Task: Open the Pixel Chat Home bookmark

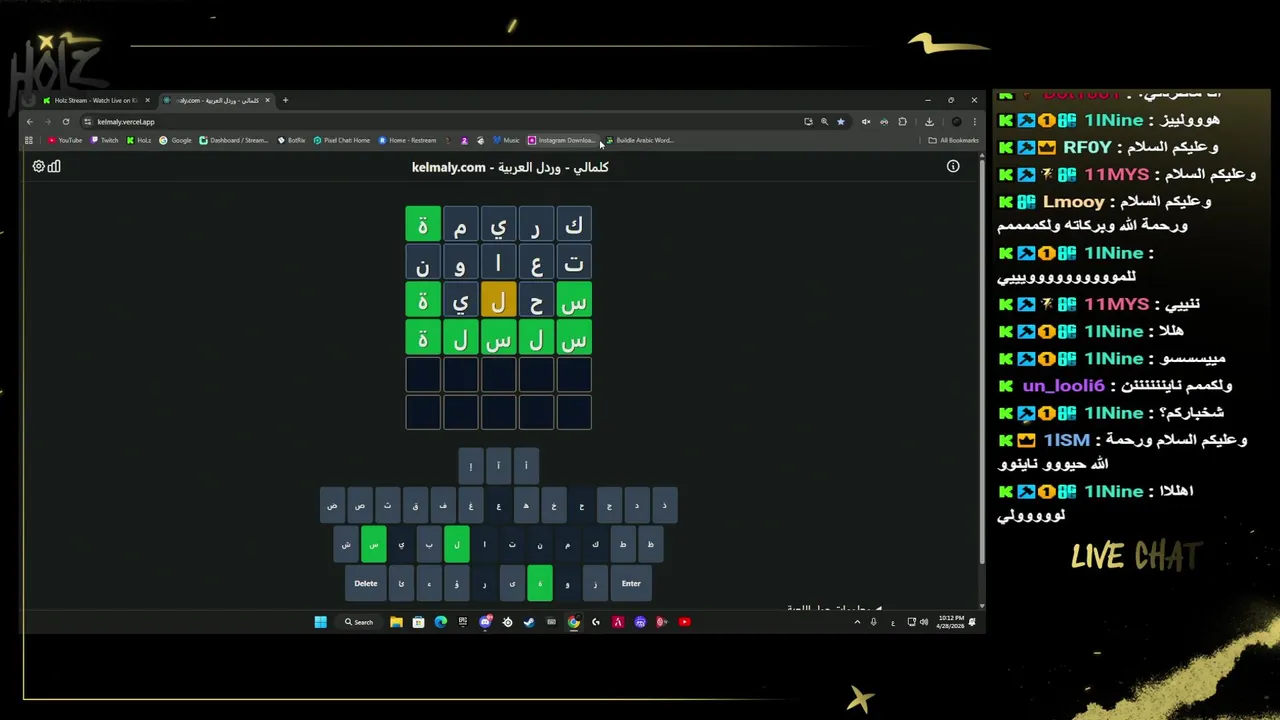Action: coord(341,140)
